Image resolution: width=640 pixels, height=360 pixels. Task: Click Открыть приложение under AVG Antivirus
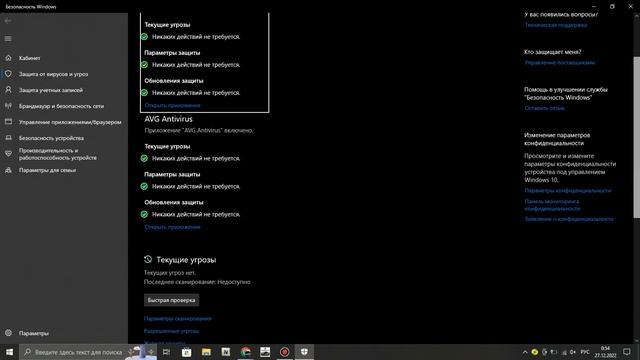[172, 227]
